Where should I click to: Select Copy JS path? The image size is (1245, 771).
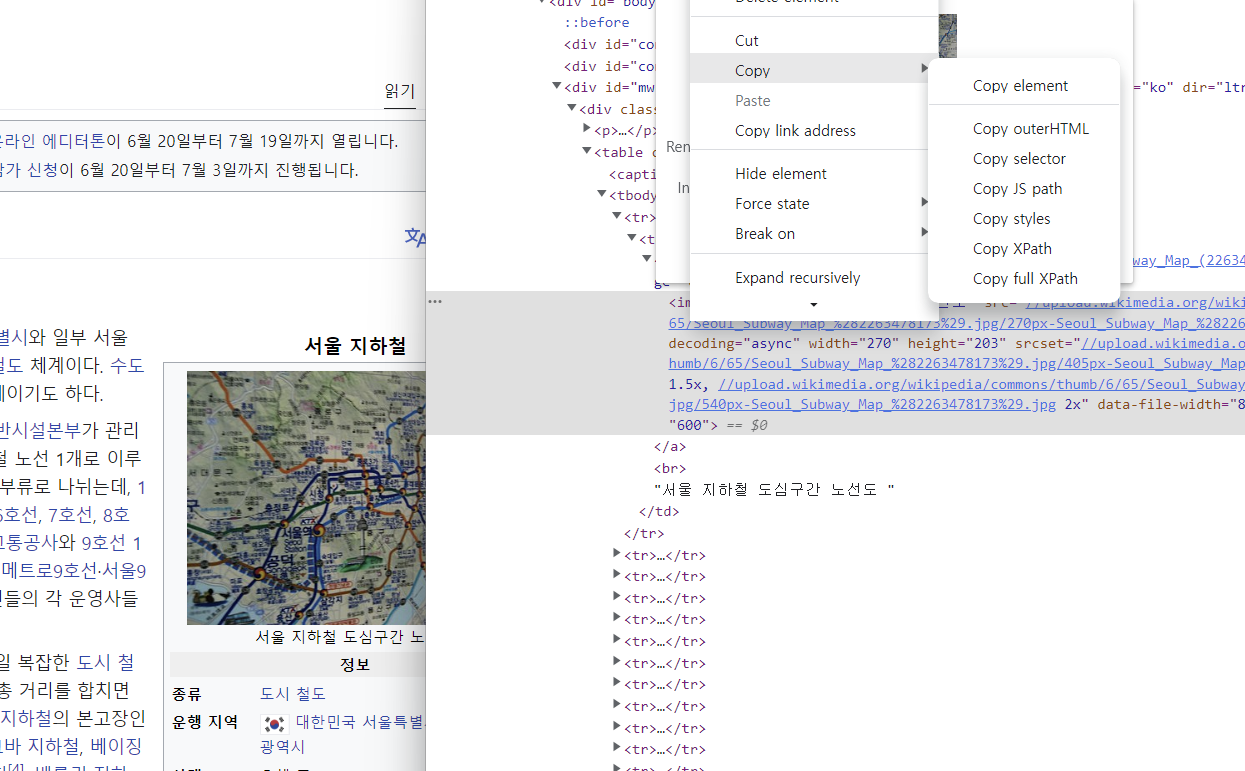[1023, 188]
